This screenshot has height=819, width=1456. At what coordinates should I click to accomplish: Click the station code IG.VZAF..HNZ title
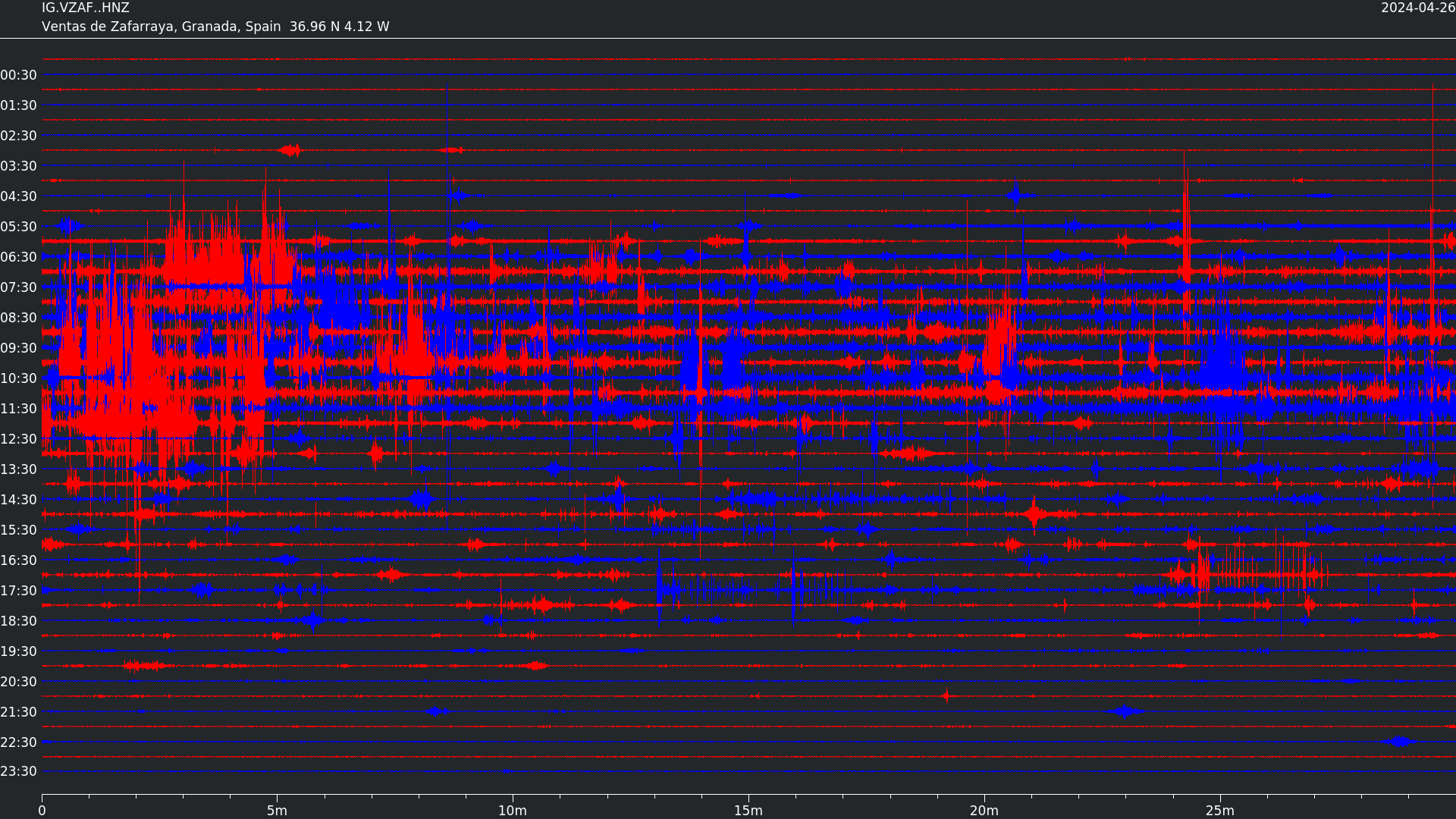point(86,8)
